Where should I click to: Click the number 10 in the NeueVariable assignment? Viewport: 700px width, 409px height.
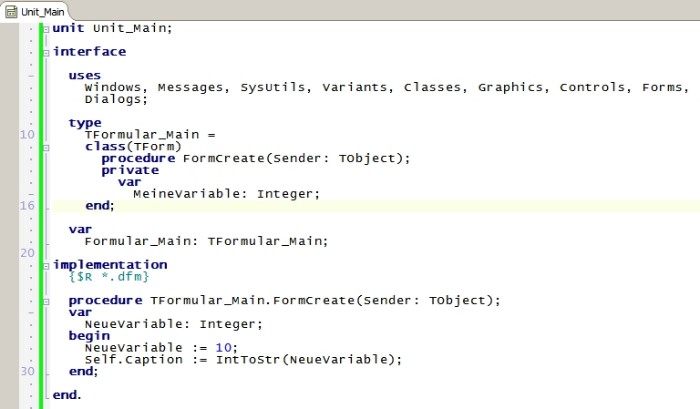224,347
